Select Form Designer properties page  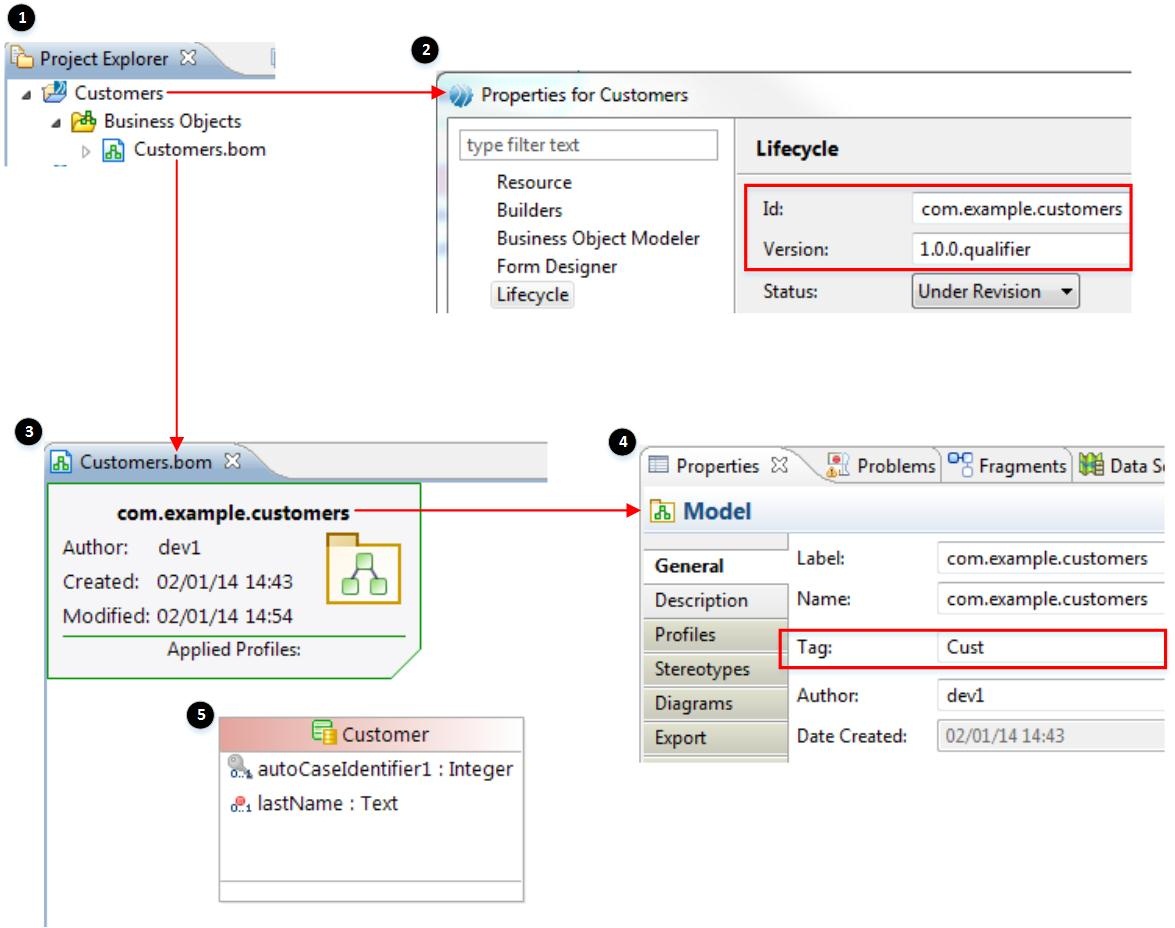point(557,266)
